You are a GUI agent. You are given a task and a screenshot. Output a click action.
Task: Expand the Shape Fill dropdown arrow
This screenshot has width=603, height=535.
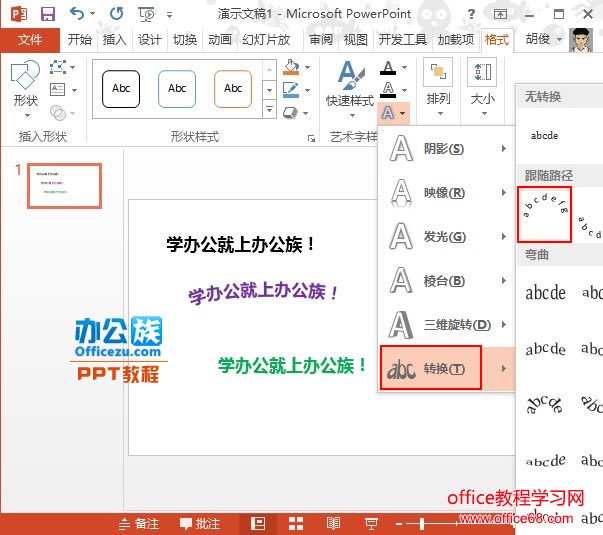pyautogui.click(x=308, y=67)
